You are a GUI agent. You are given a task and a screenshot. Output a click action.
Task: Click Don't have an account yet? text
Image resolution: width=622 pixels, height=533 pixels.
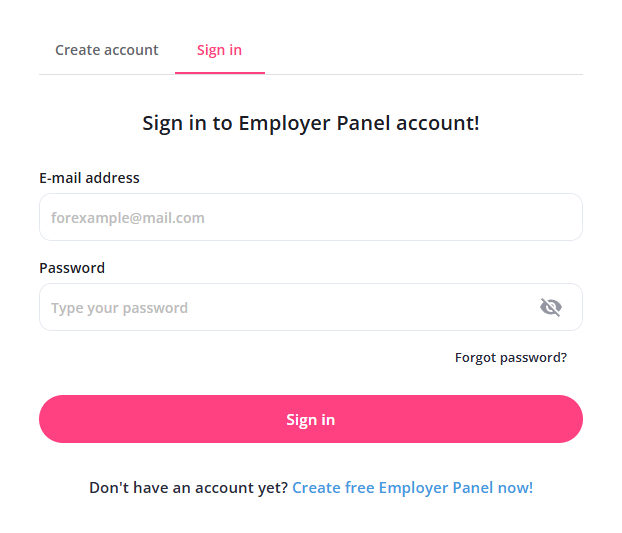(188, 488)
